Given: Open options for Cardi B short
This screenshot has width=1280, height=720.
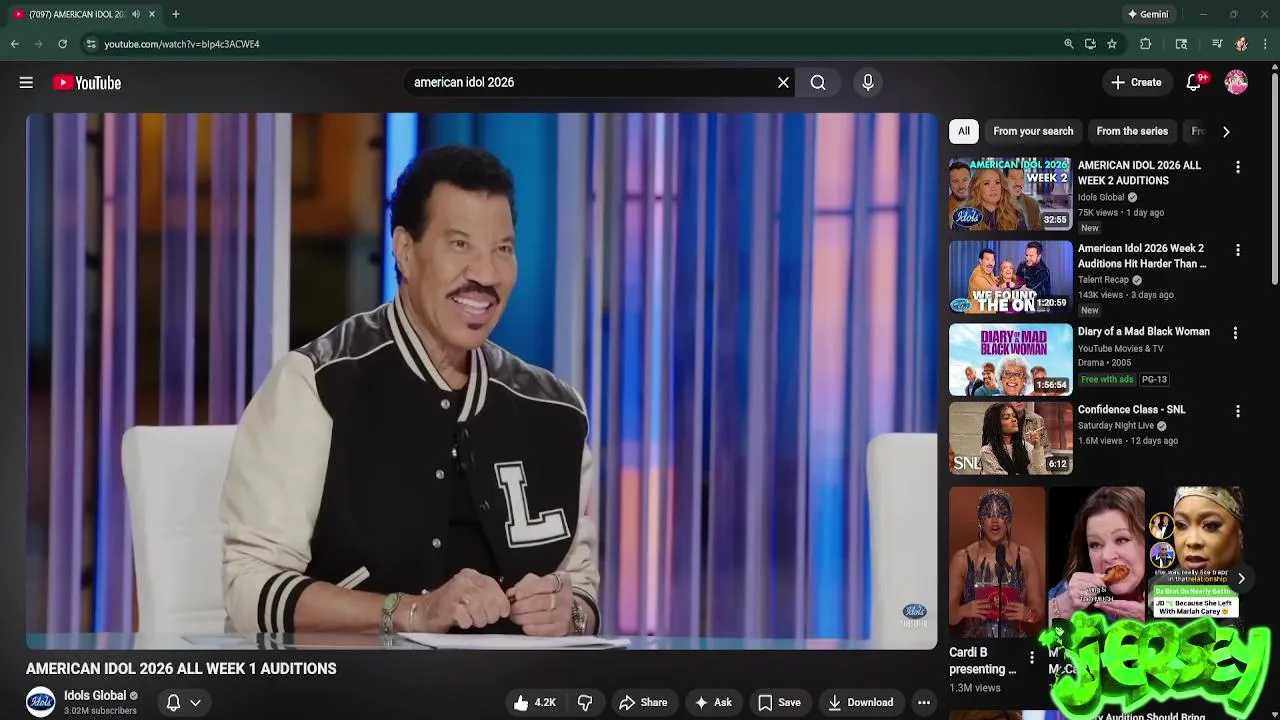Looking at the screenshot, I should [x=1032, y=658].
